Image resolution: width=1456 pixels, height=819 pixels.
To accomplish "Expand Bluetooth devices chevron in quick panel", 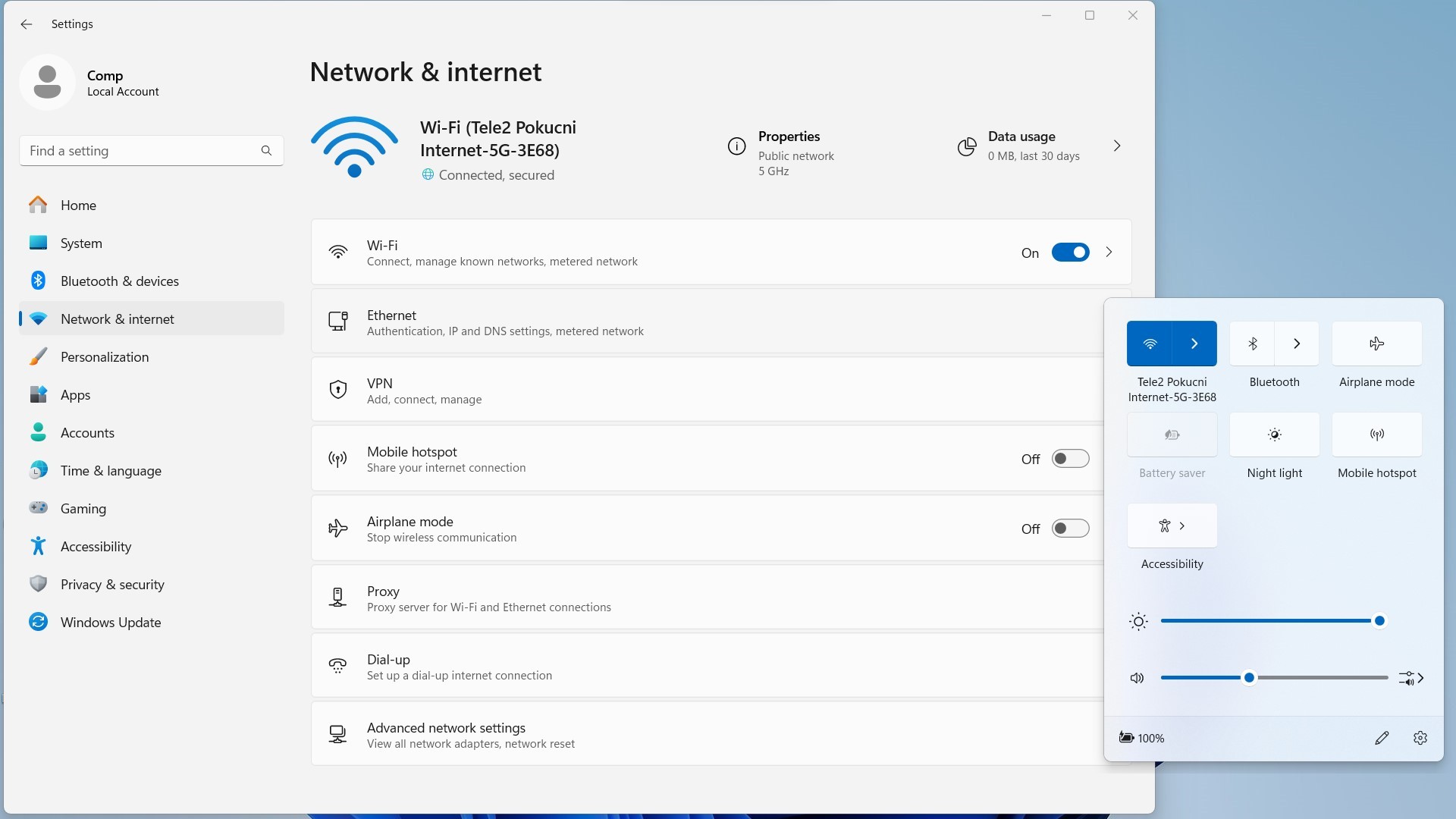I will [x=1297, y=344].
